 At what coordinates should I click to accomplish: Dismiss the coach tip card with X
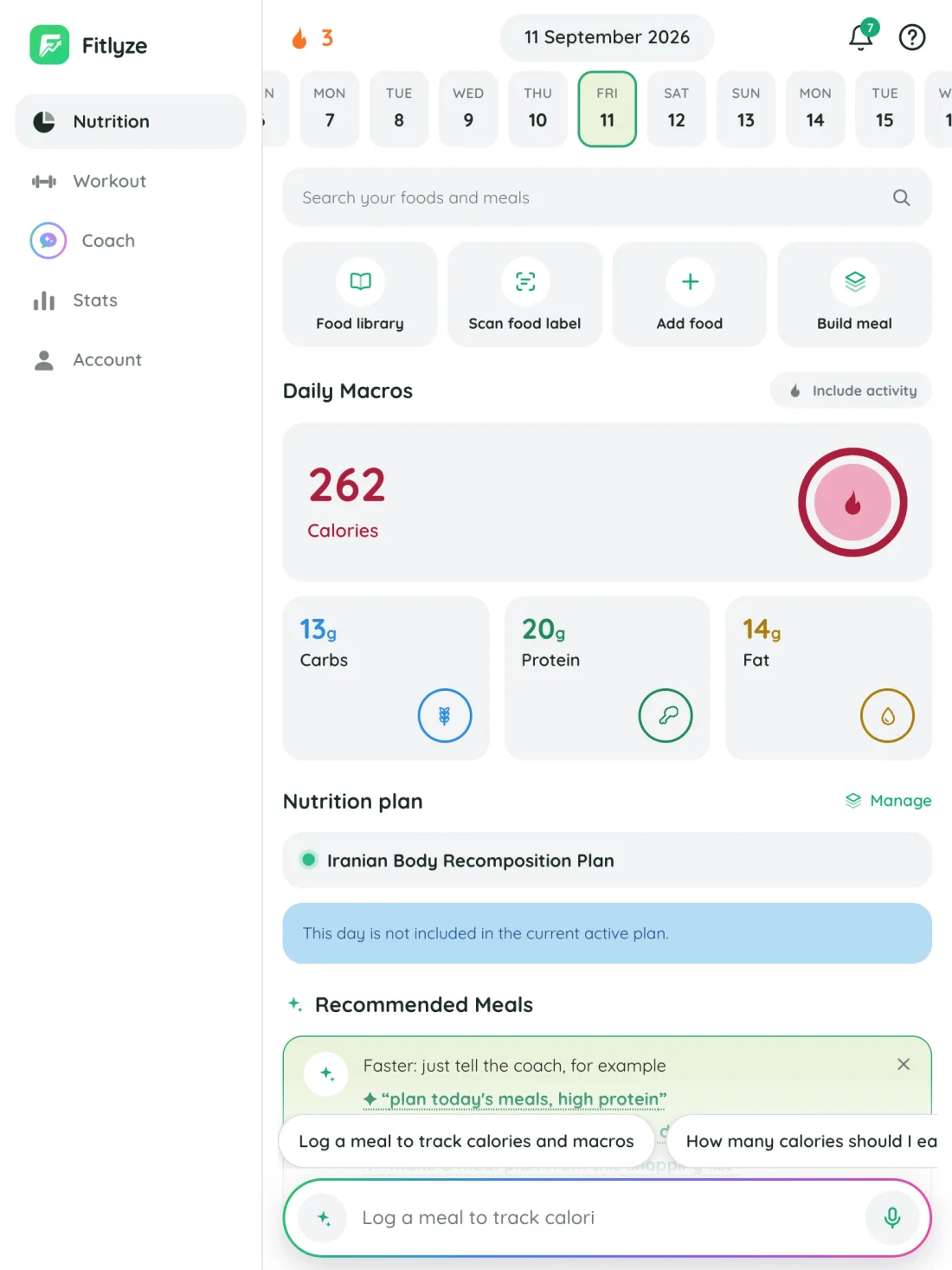click(x=904, y=1064)
